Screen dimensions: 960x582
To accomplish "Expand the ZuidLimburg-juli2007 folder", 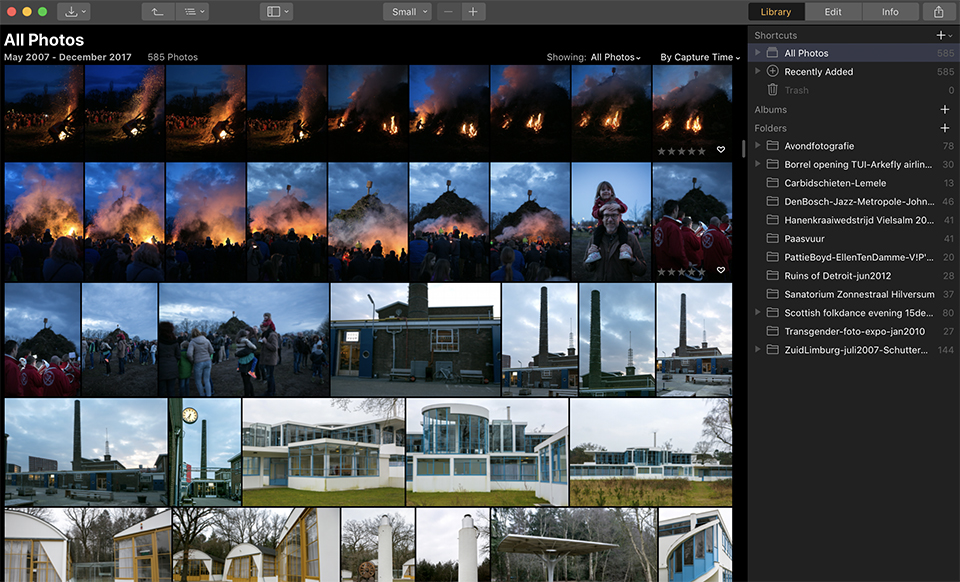I will click(758, 349).
